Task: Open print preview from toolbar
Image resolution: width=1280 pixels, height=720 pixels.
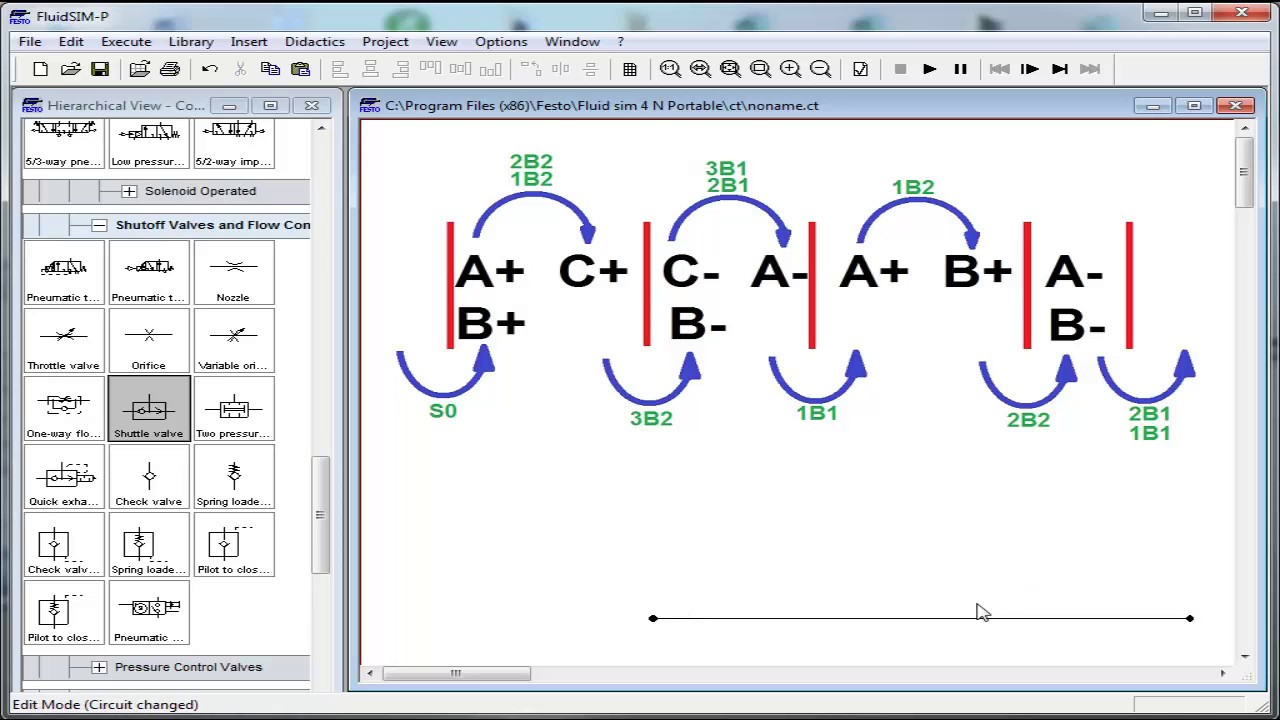Action: click(140, 69)
